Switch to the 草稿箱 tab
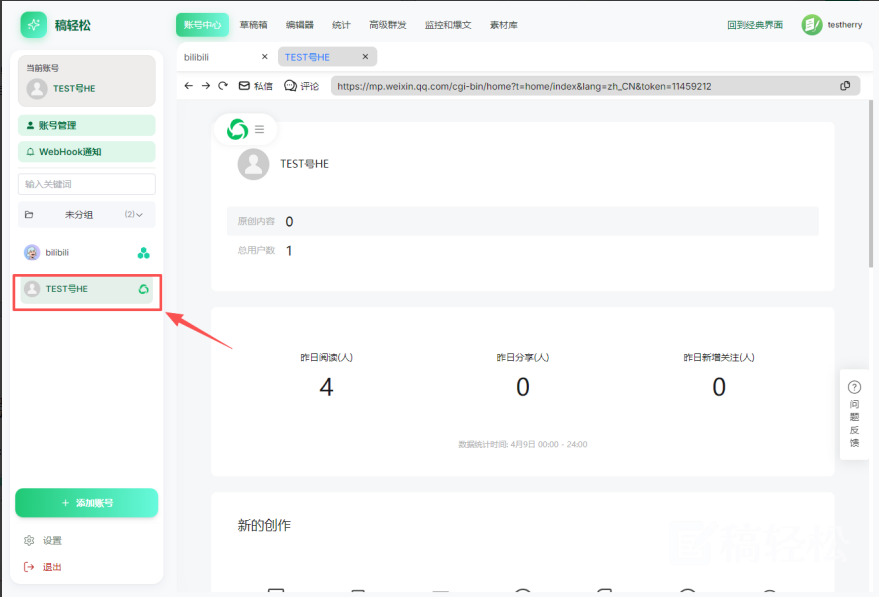Viewport: 879px width, 597px height. (x=253, y=25)
